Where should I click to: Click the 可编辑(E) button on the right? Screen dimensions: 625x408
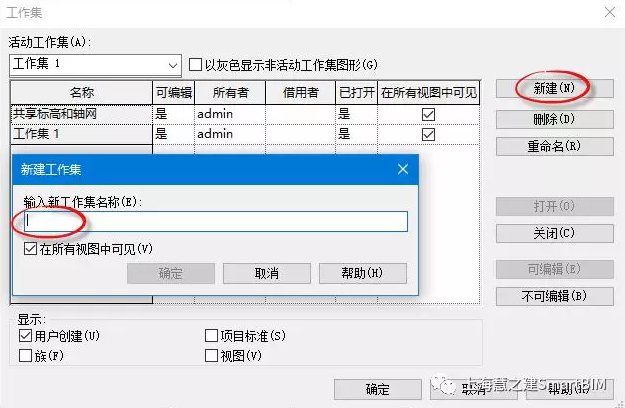[x=554, y=269]
